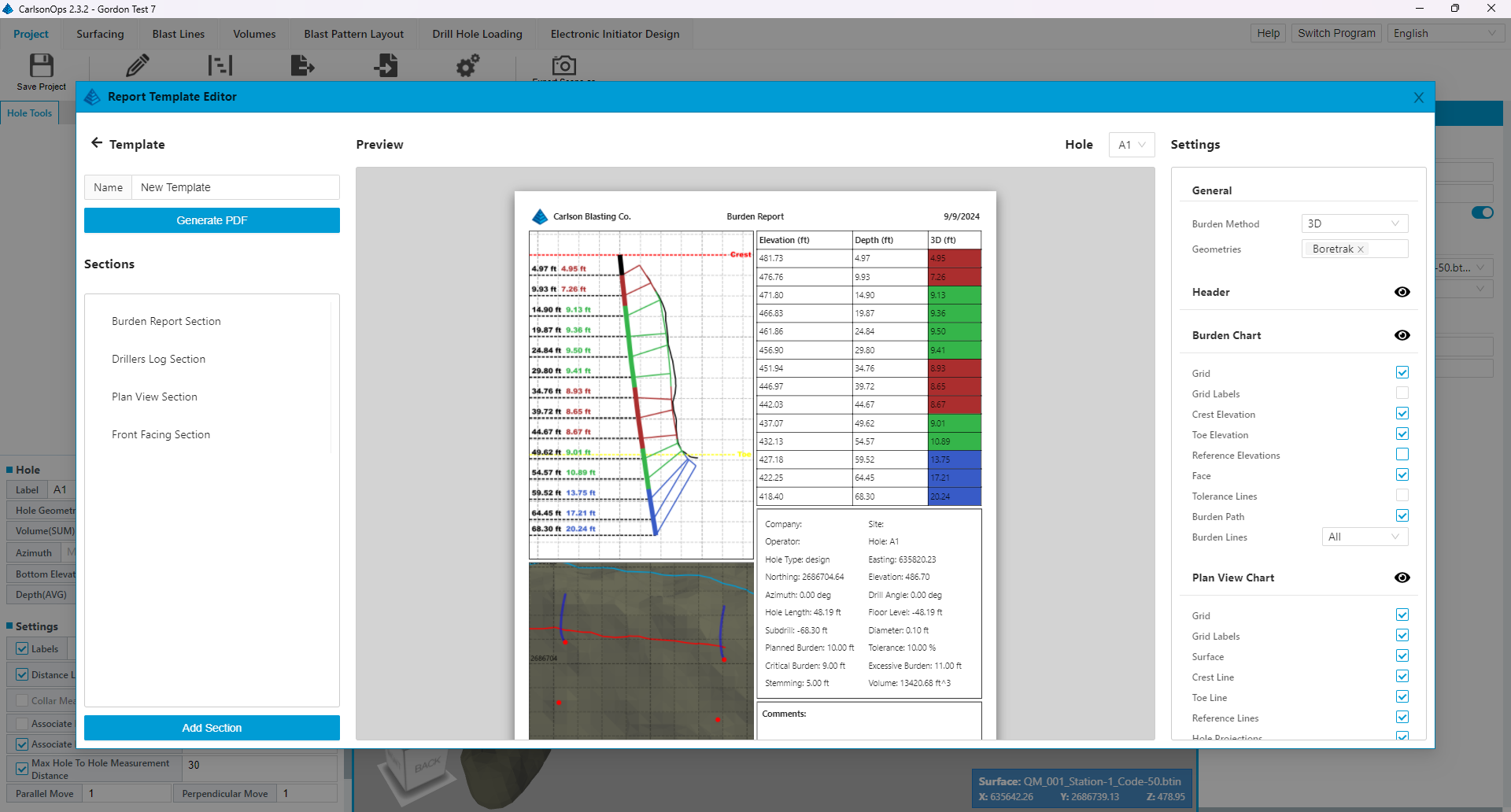This screenshot has width=1511, height=812.
Task: Hide the Header section using eye icon
Action: click(1402, 292)
